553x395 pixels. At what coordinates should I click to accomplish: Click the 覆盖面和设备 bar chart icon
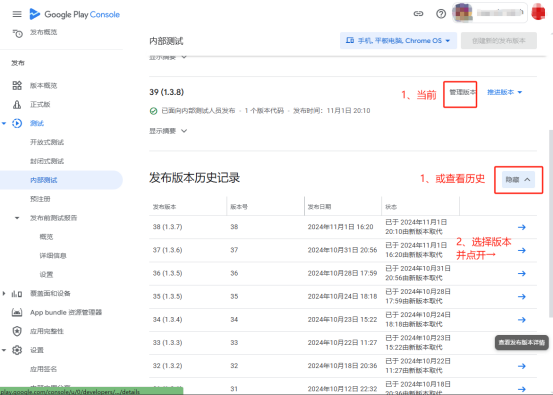pos(17,293)
